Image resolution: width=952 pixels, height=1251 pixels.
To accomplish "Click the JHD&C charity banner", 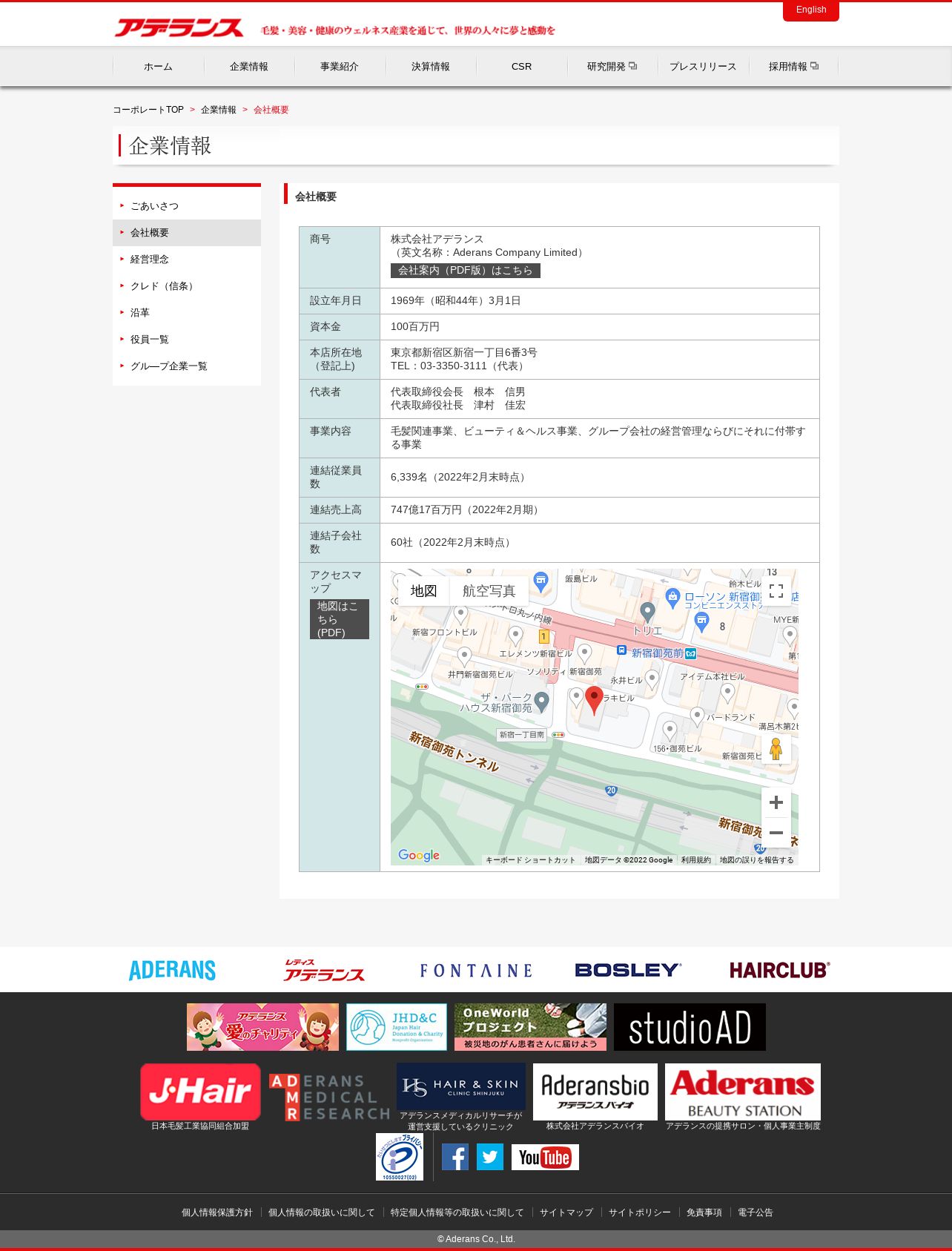I will (x=397, y=1027).
